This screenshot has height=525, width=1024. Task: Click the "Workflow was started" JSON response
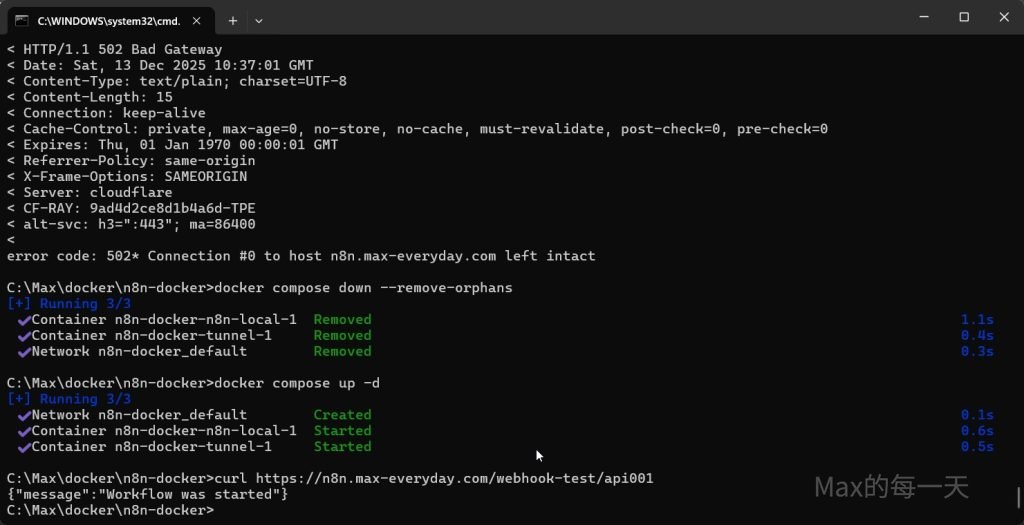click(x=147, y=494)
